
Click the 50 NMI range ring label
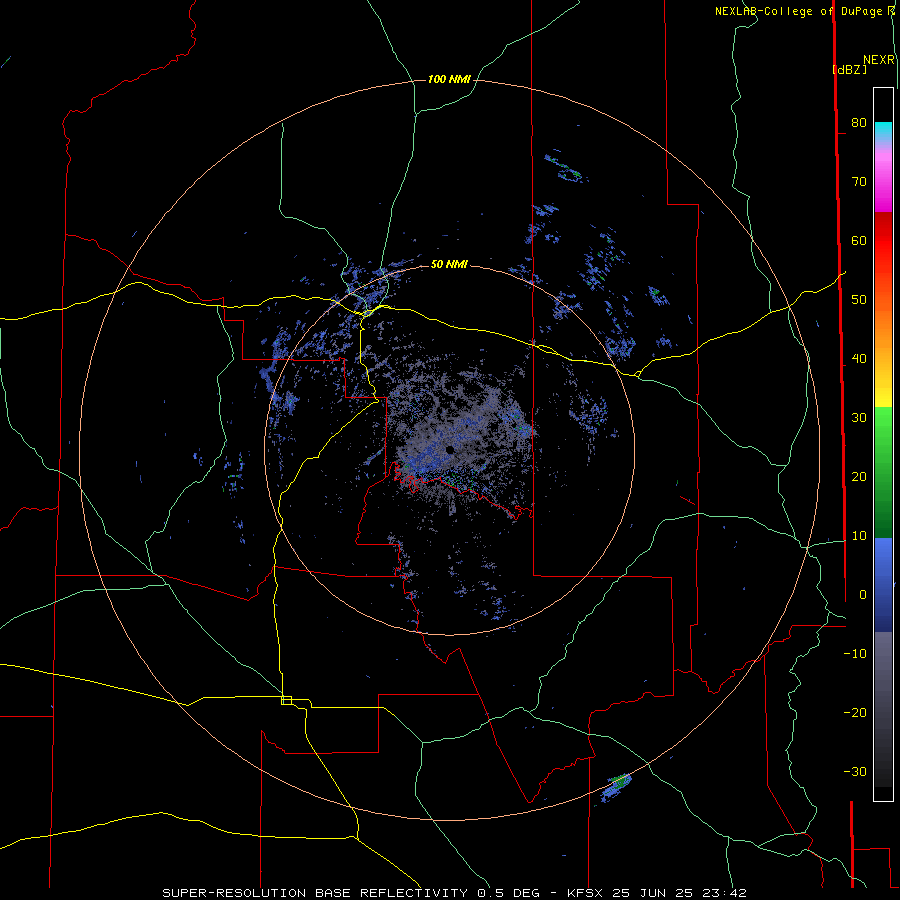[x=449, y=264]
